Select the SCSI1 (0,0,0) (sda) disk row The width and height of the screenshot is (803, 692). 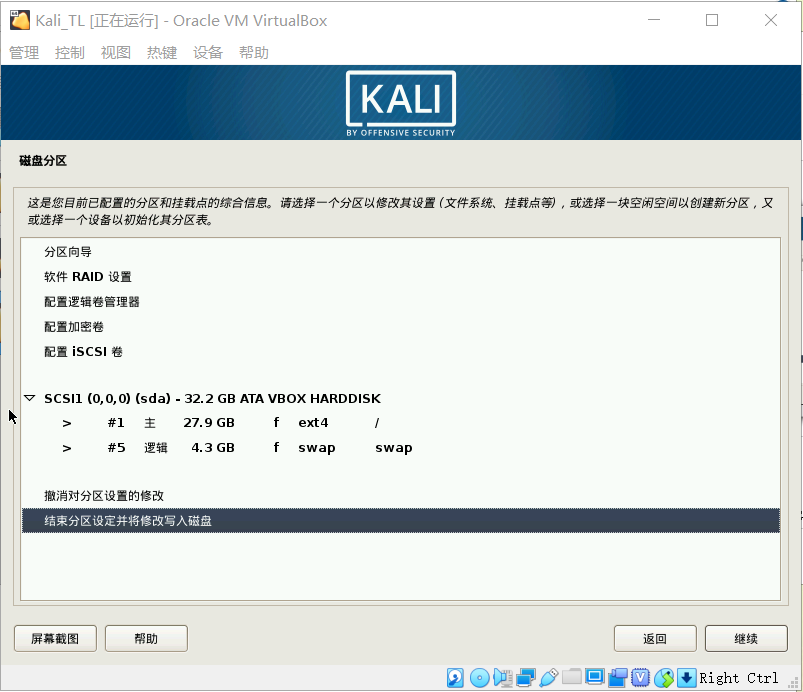pyautogui.click(x=400, y=399)
